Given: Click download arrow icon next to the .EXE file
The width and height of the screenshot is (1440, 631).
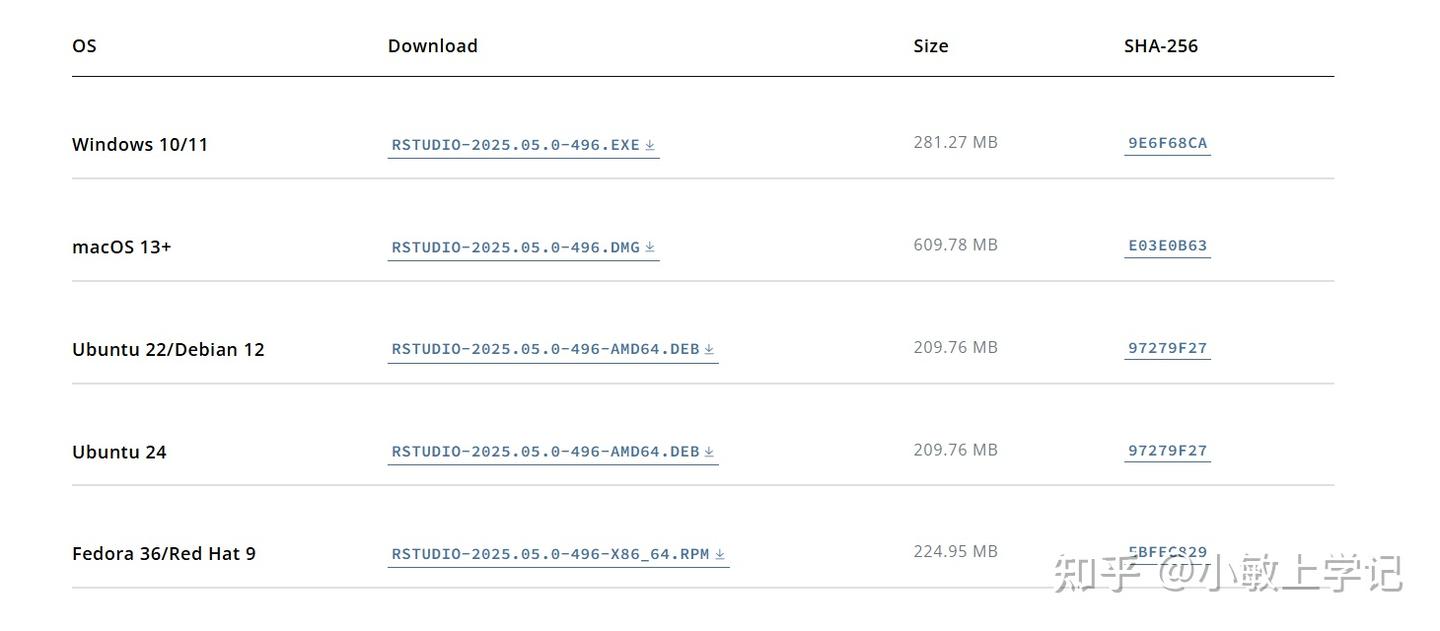Looking at the screenshot, I should (x=650, y=145).
